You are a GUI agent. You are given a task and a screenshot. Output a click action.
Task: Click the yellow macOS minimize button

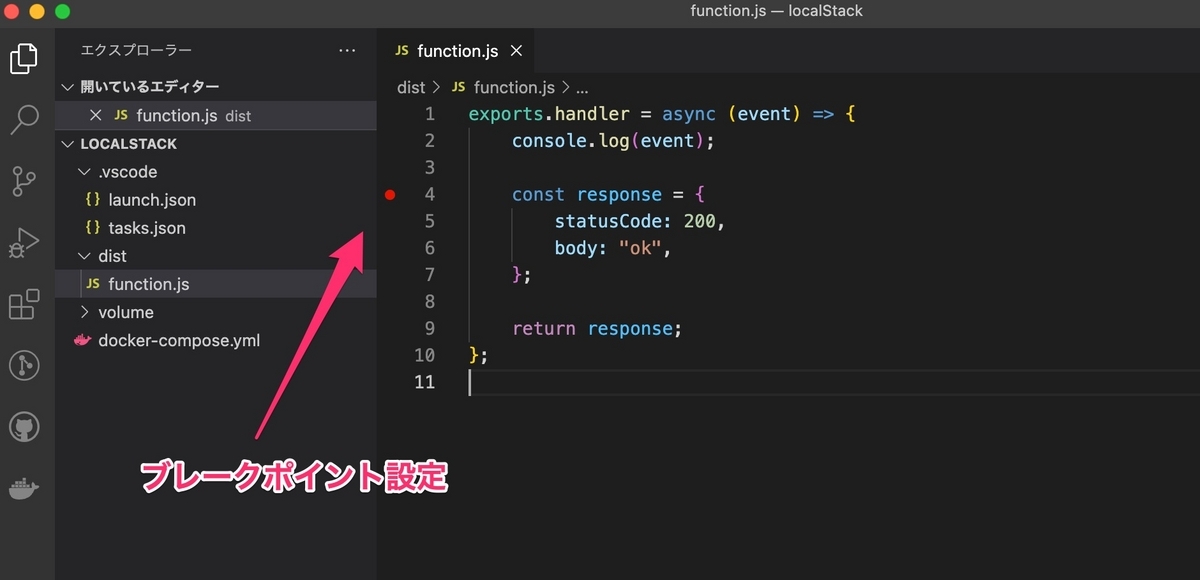point(38,12)
